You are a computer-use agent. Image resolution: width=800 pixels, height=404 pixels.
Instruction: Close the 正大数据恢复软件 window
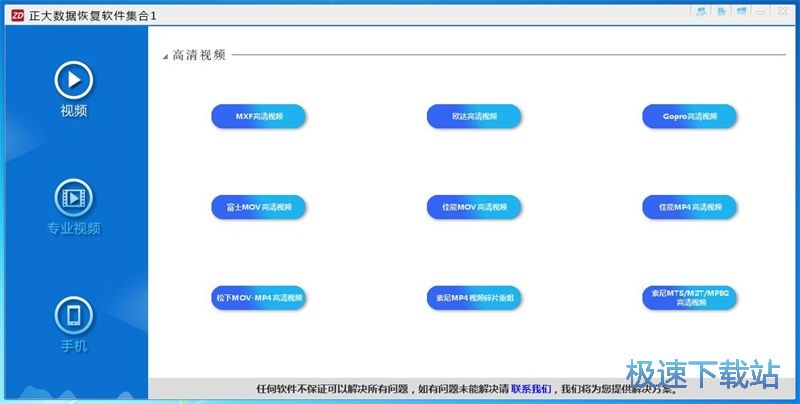coord(783,11)
